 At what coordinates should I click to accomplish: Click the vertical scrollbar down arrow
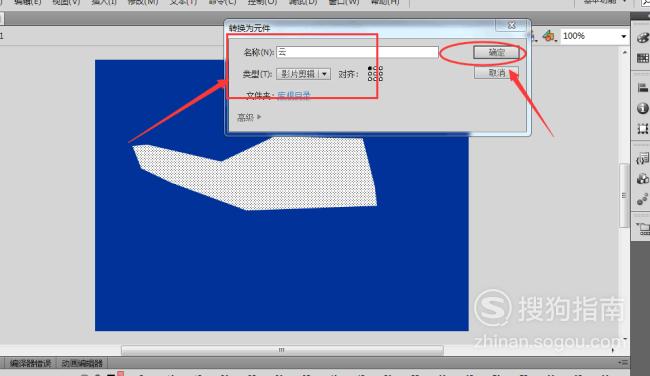[625, 339]
